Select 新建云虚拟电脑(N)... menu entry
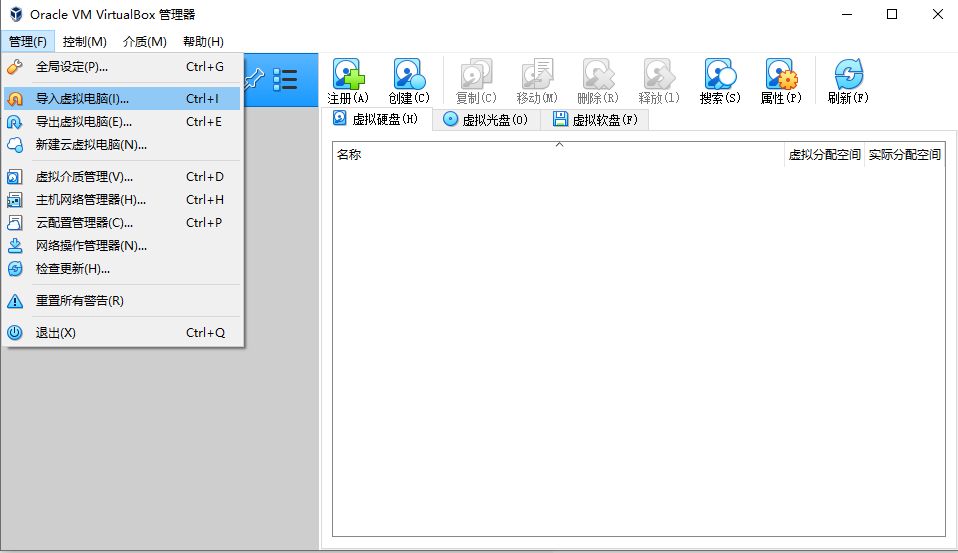Viewport: 958px width, 553px height. 122,145
